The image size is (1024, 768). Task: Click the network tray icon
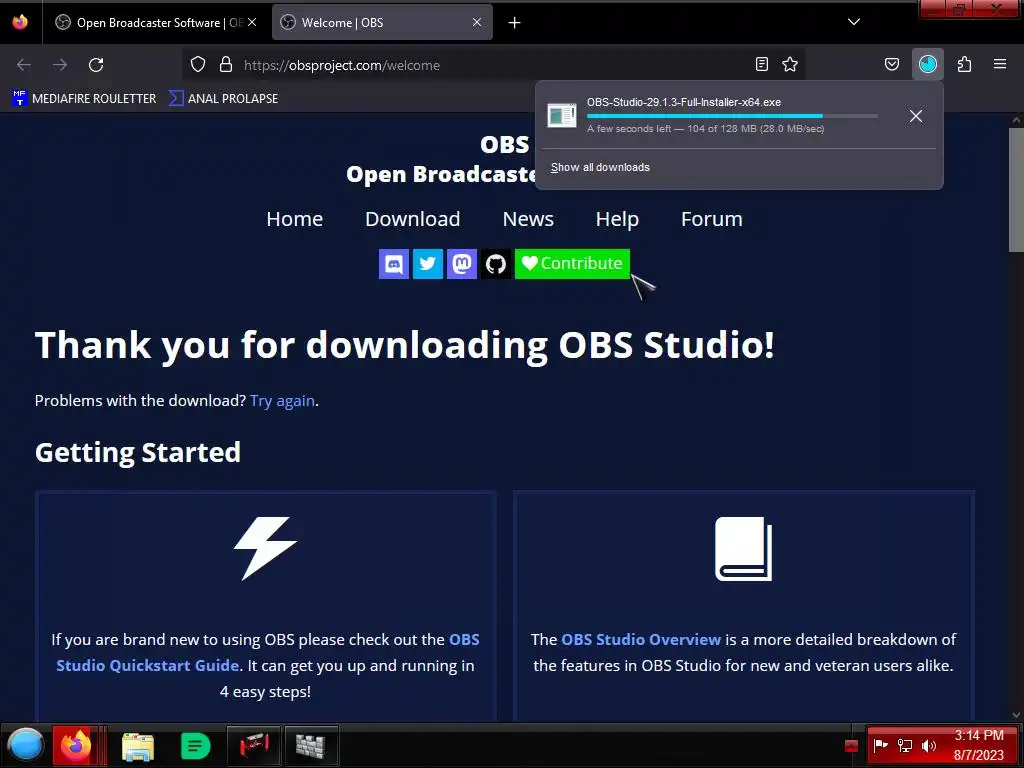pyautogui.click(x=904, y=746)
